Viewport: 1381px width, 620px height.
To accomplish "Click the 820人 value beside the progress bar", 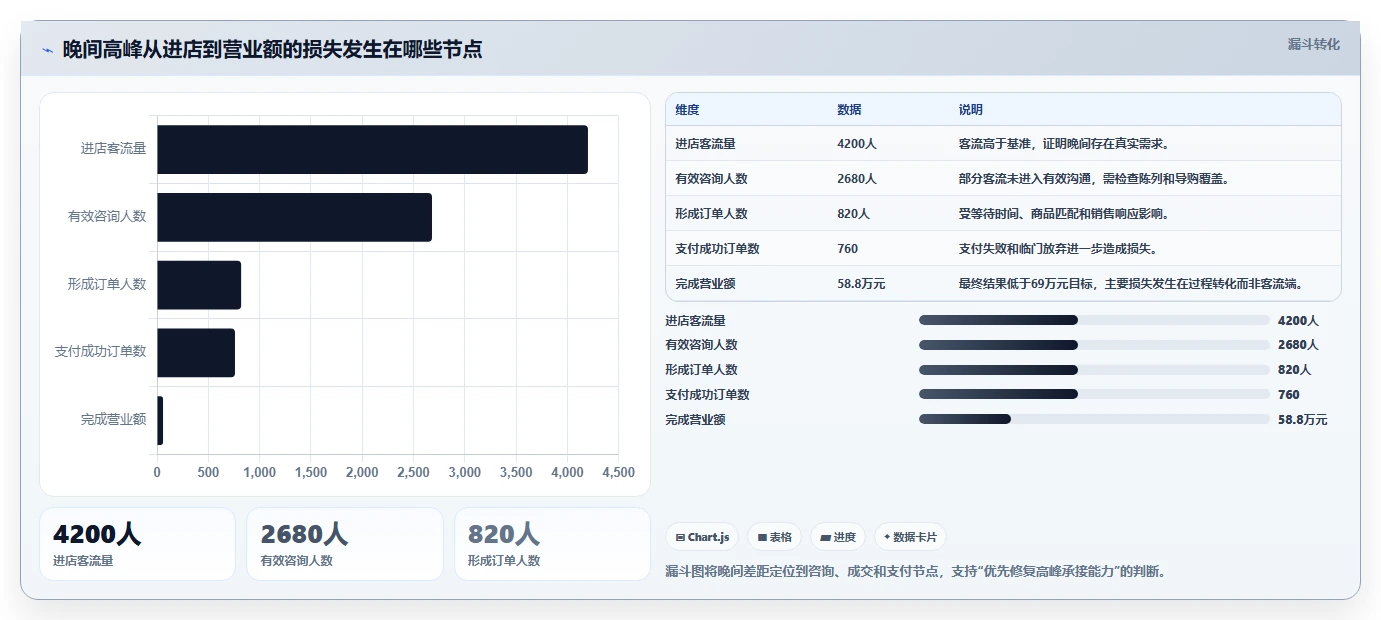I will pos(1295,370).
